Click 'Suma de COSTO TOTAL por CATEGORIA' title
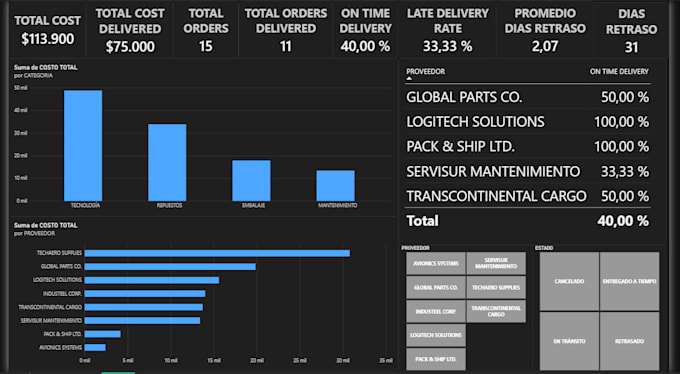The height and width of the screenshot is (374, 680). 46,71
